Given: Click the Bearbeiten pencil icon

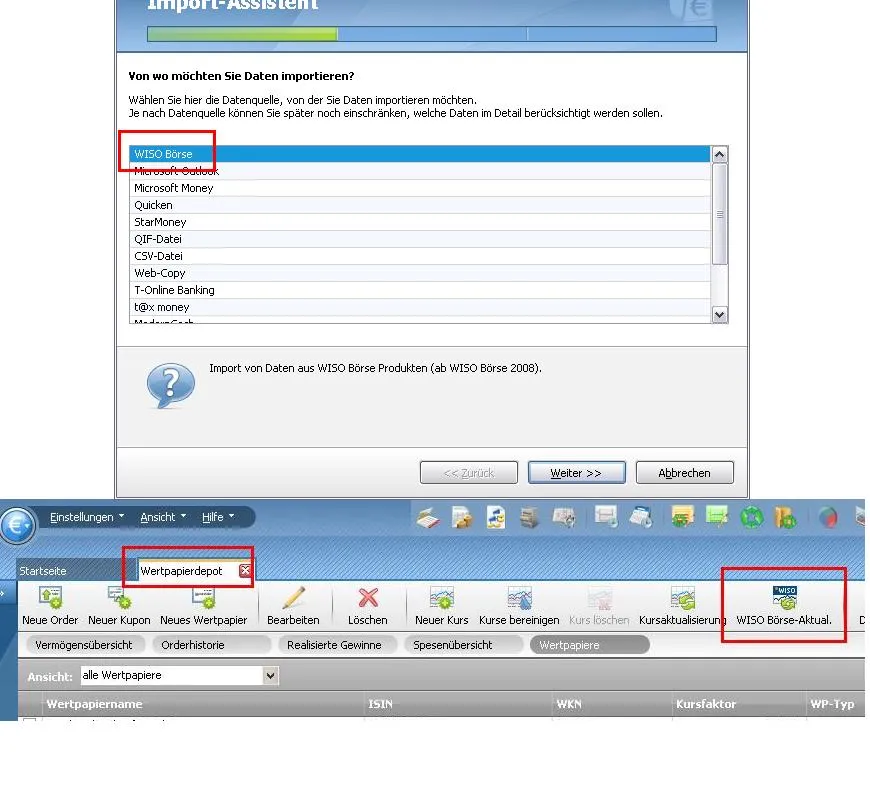Looking at the screenshot, I should 293,598.
